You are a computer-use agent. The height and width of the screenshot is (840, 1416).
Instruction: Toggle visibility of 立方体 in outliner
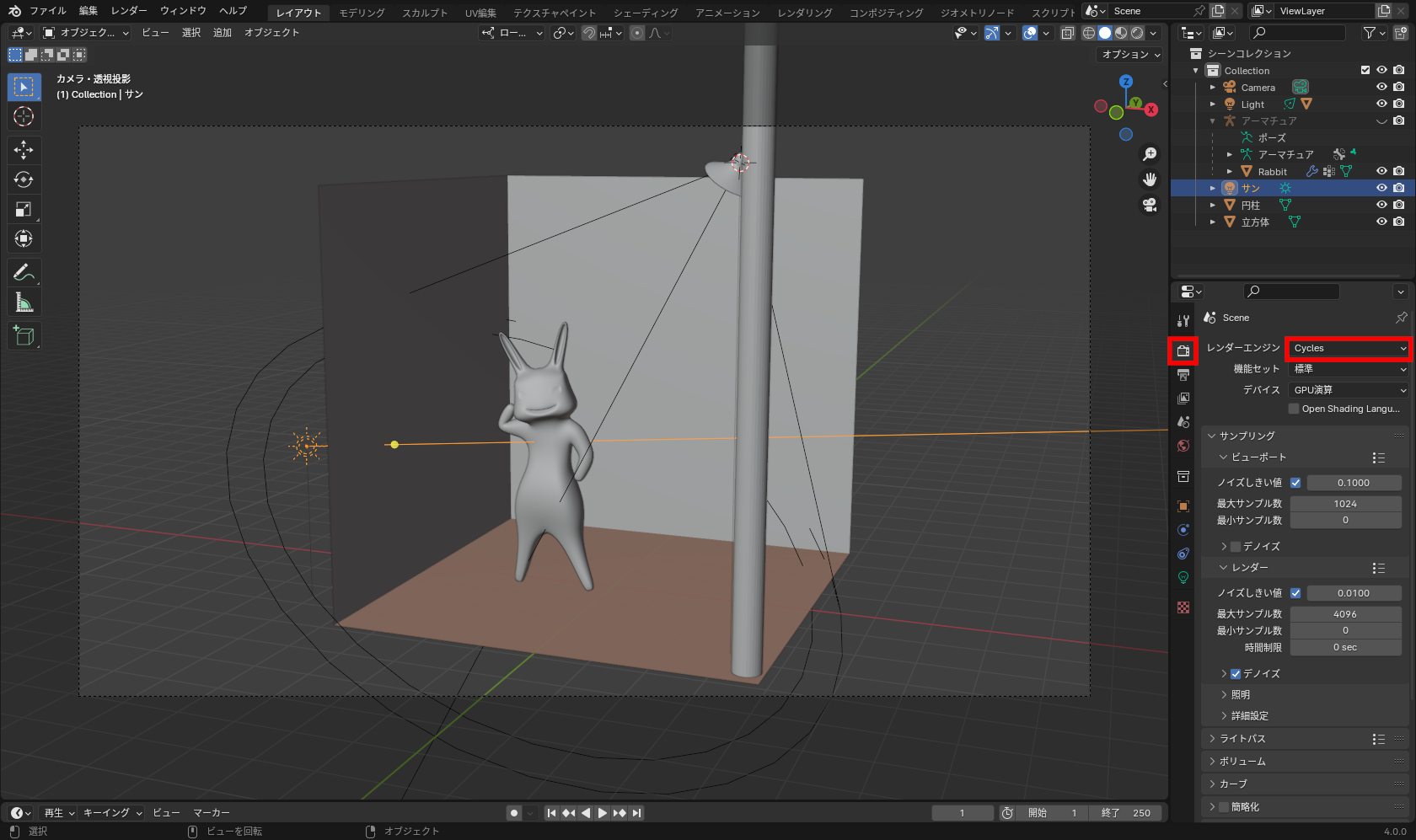click(1381, 222)
